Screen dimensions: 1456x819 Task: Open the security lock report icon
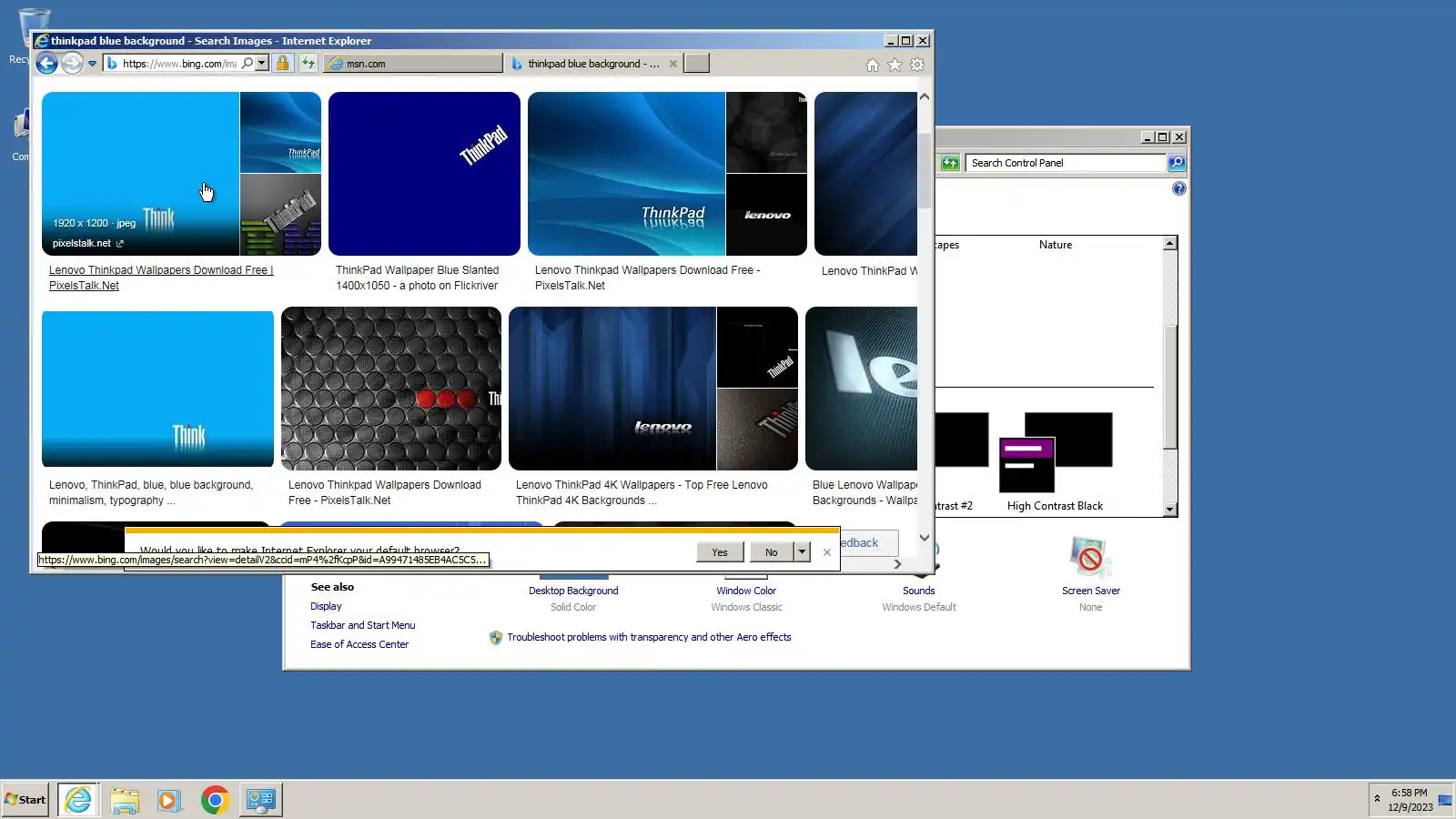[x=283, y=64]
